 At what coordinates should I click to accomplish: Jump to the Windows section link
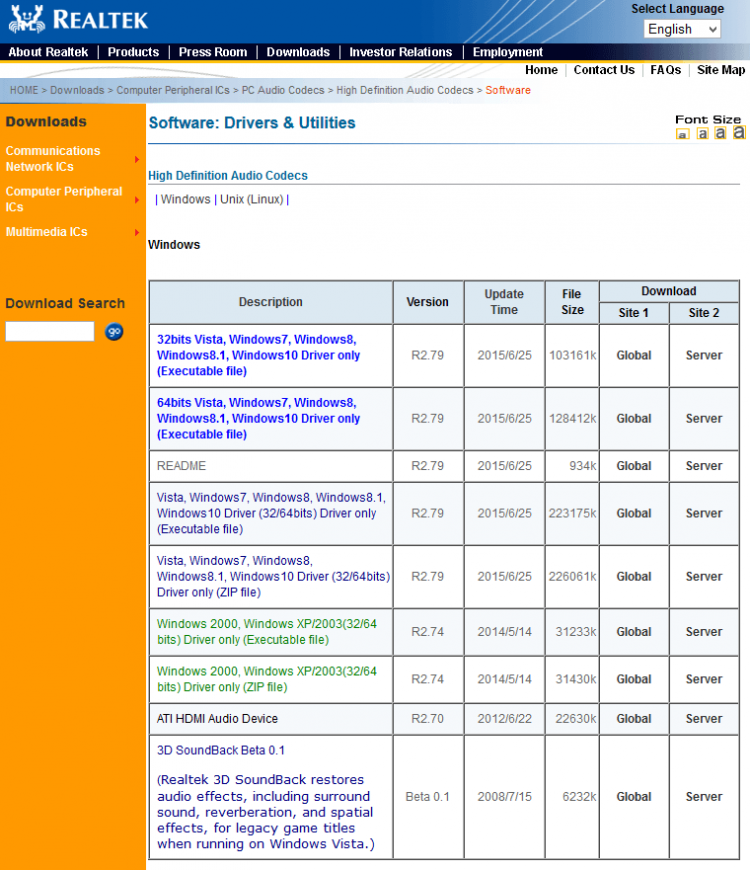pyautogui.click(x=185, y=199)
